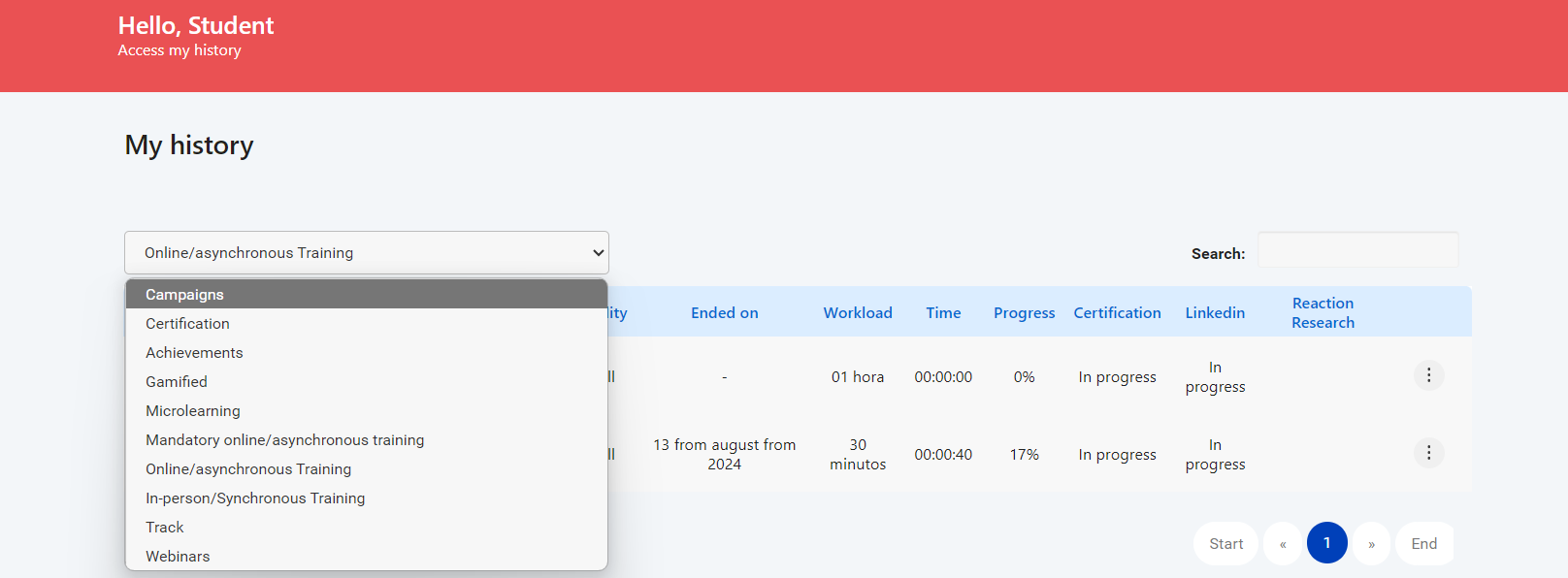
Task: Sort the table by the Workload column header
Action: pos(858,312)
